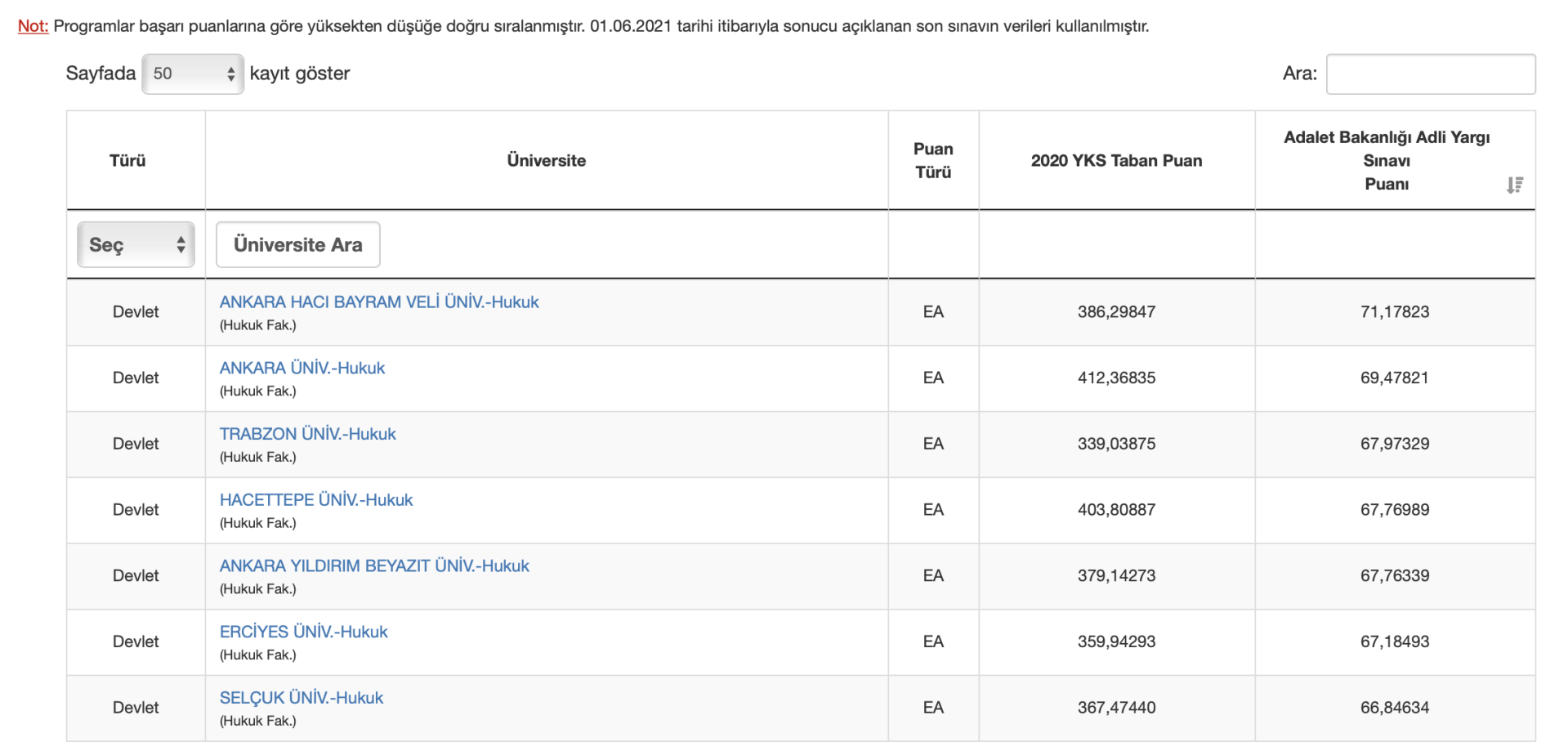Viewport: 1568px width, 742px height.
Task: Focus the Ara search field
Action: click(x=1430, y=74)
